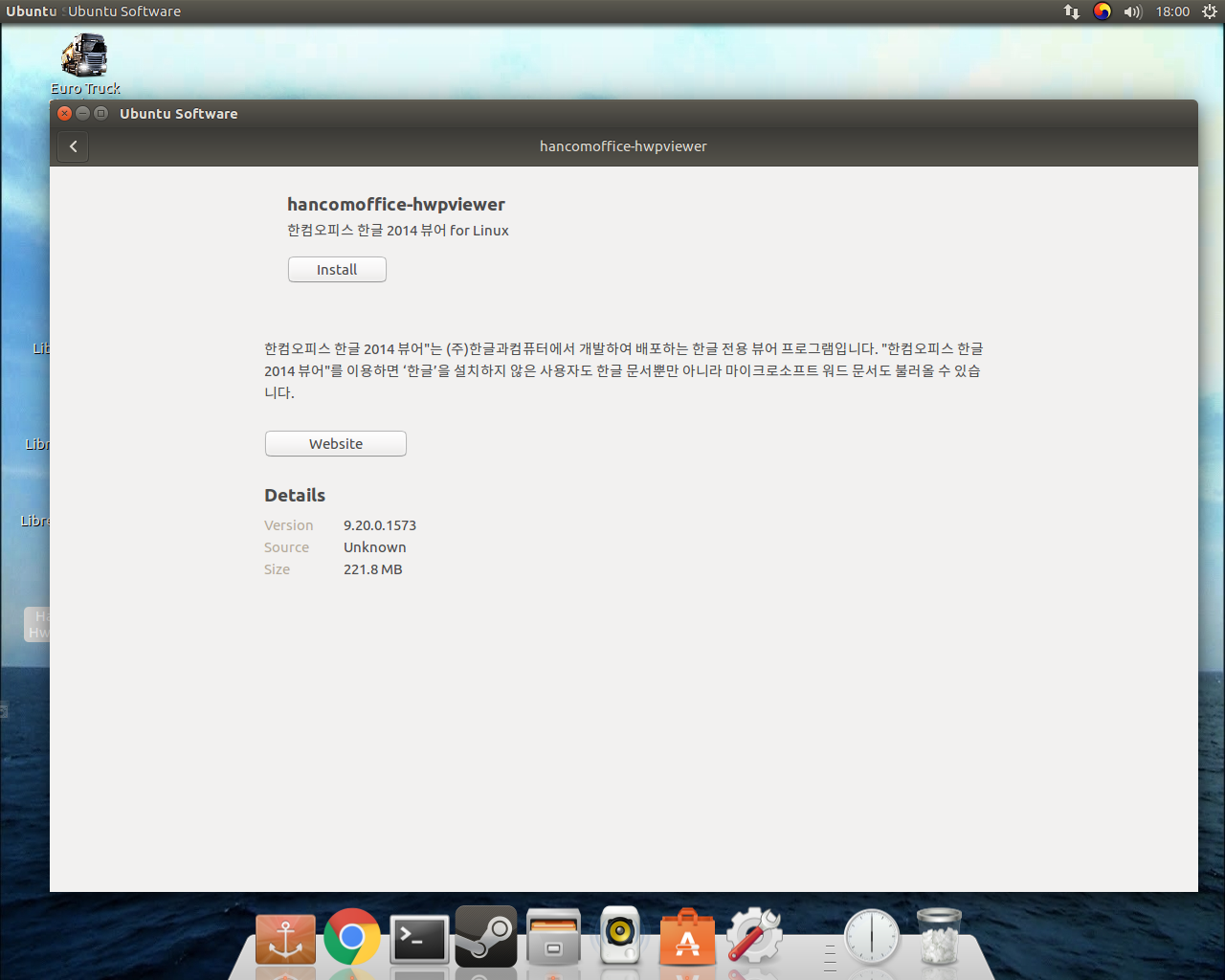Go back using the header arrow button
Image resolution: width=1225 pixels, height=980 pixels.
pyautogui.click(x=73, y=146)
